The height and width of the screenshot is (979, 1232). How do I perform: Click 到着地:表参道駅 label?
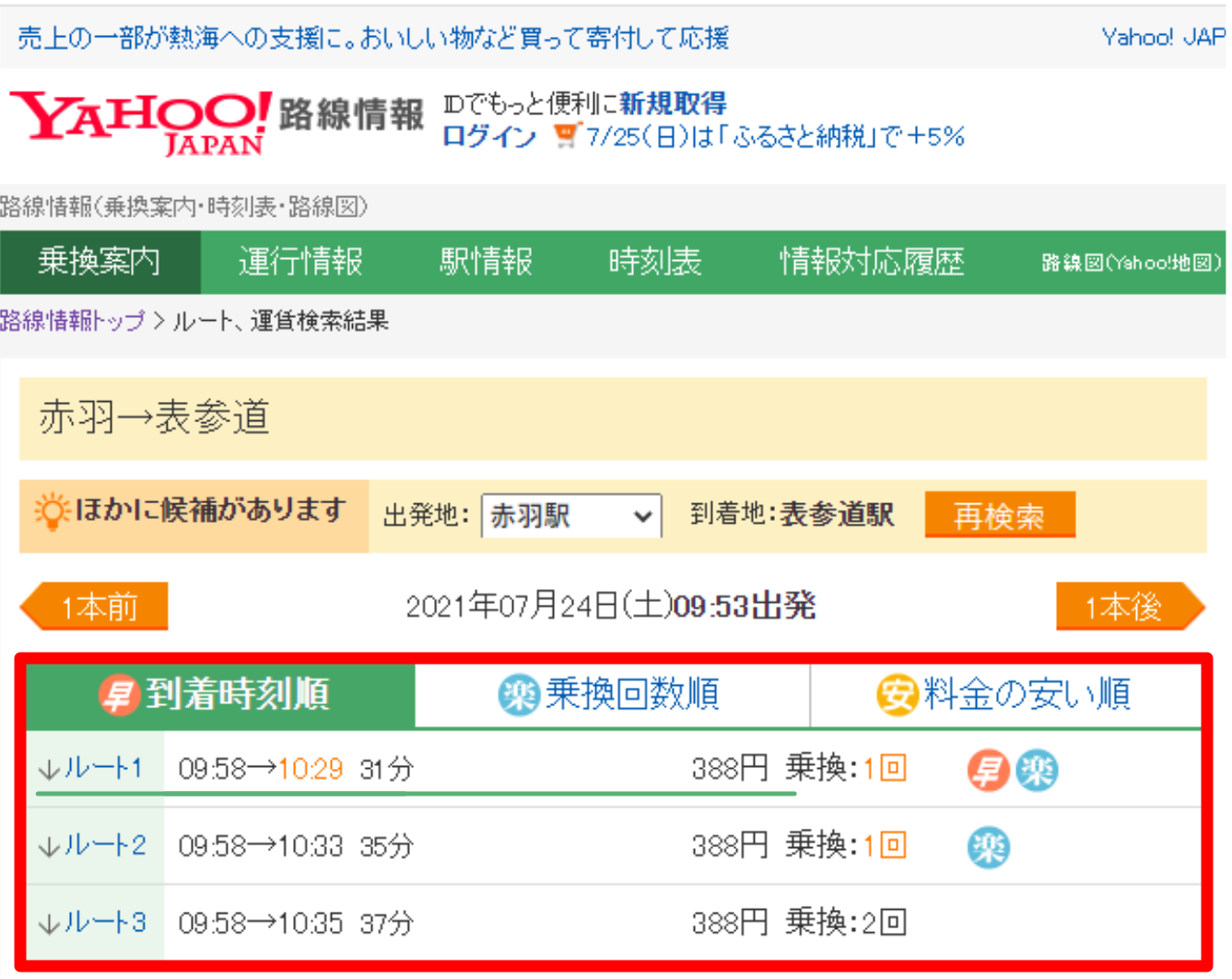coord(792,514)
